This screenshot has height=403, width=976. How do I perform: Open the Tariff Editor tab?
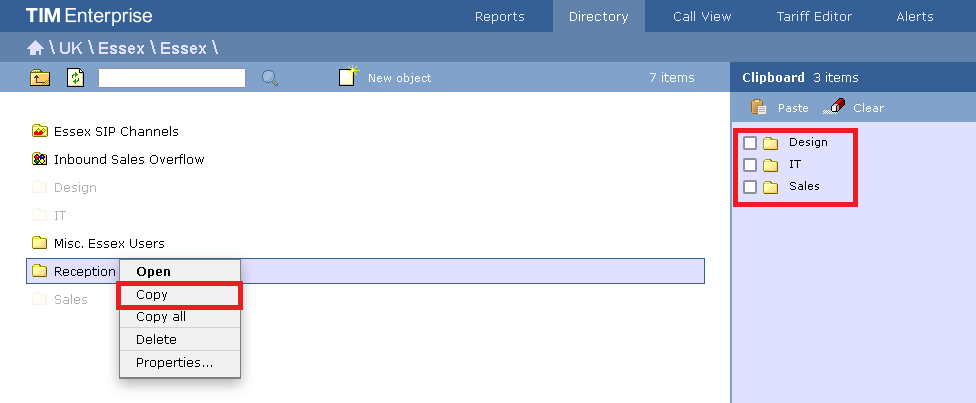[814, 16]
